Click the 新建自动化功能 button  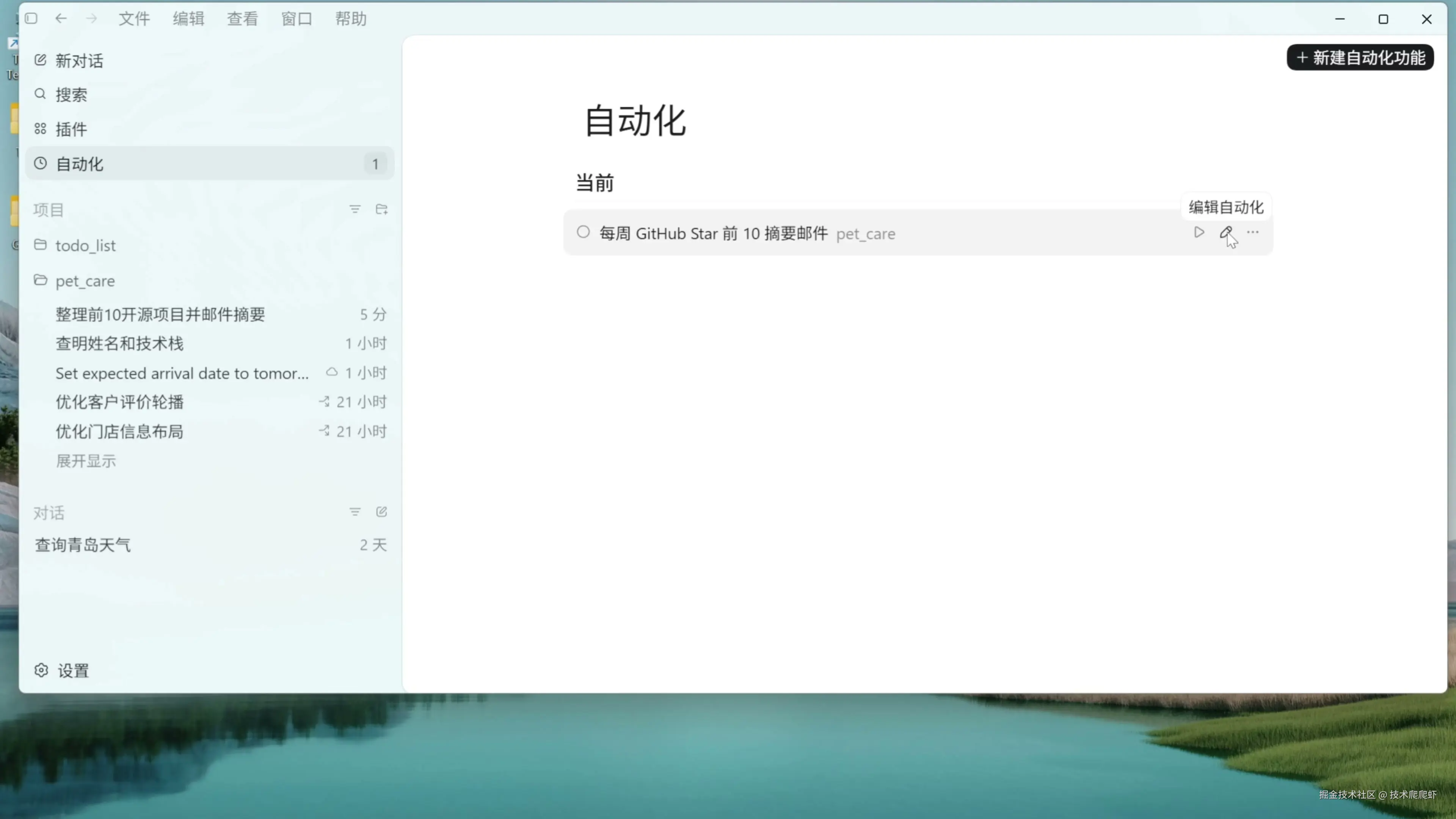click(x=1360, y=58)
